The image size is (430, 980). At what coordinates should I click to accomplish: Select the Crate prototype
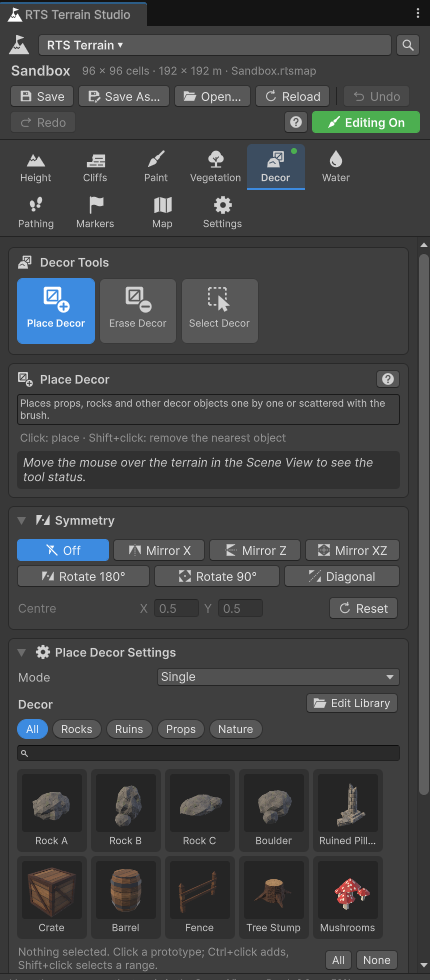point(51,897)
